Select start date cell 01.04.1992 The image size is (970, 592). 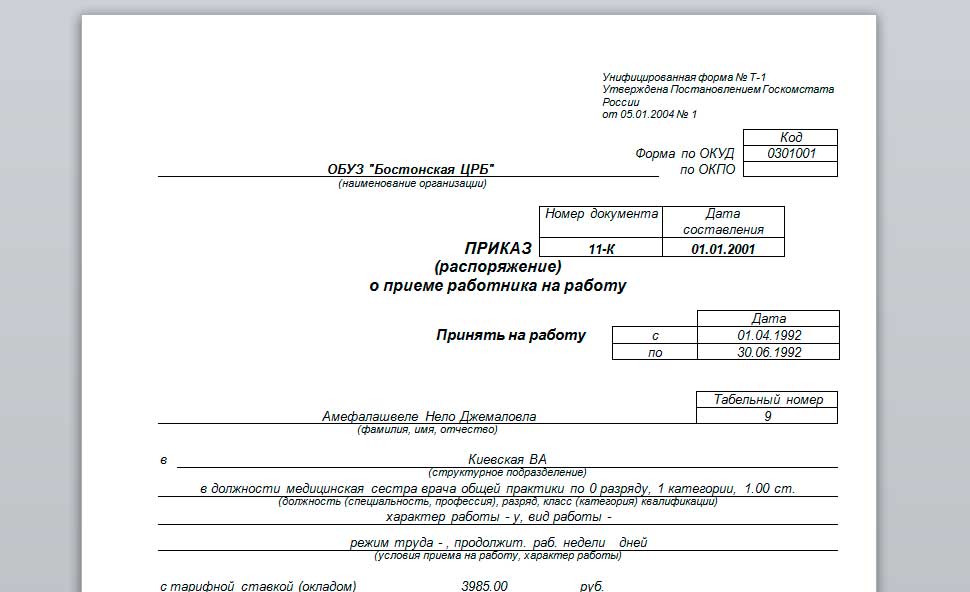(x=768, y=335)
